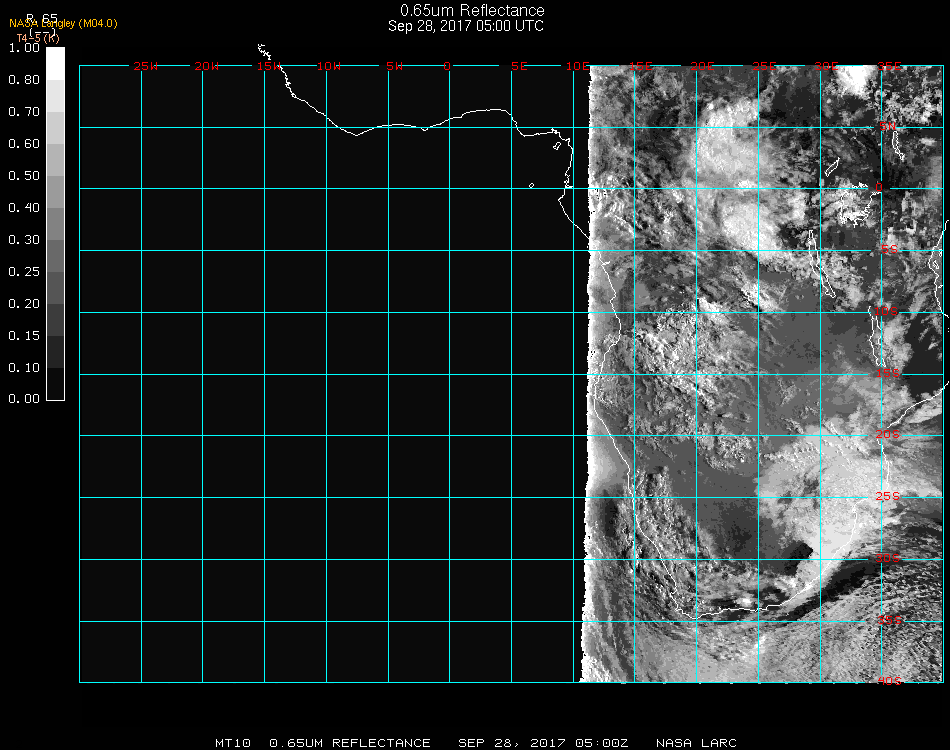Screen dimensions: 950x750
Task: Click the 0 longitude label between 5W and 5E
Action: (447, 66)
